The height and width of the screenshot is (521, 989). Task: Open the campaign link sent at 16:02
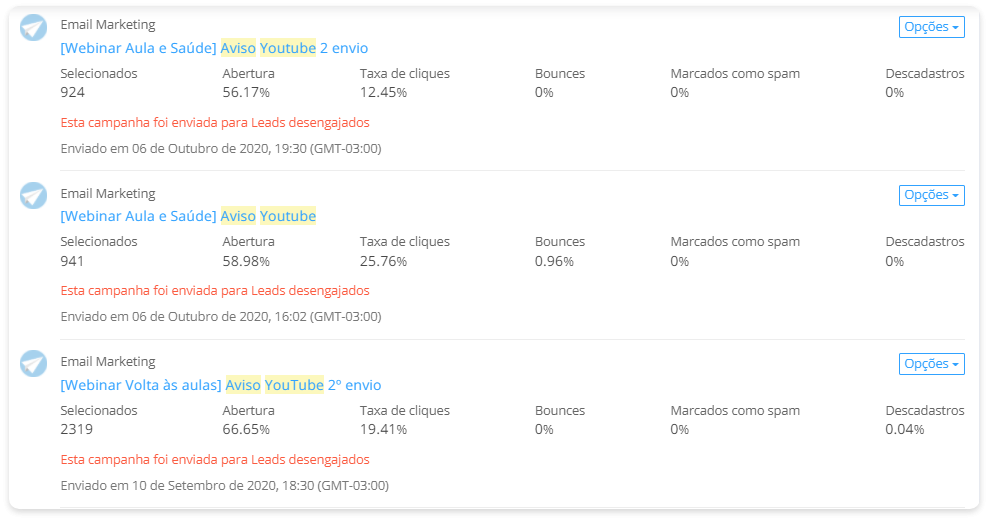pyautogui.click(x=188, y=216)
